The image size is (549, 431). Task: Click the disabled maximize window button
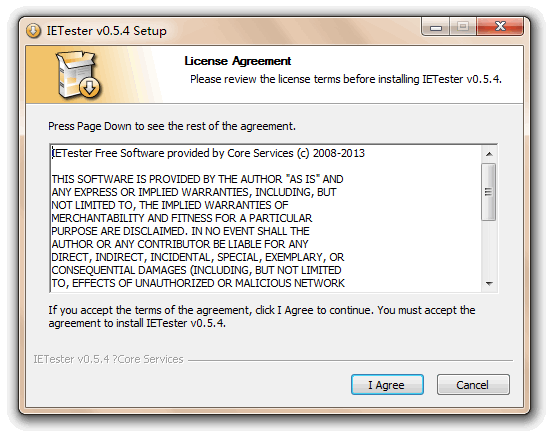[463, 27]
